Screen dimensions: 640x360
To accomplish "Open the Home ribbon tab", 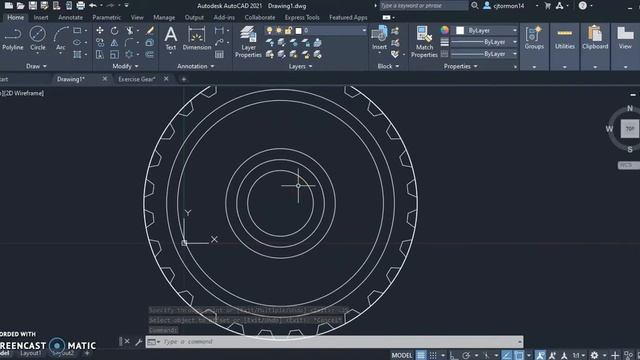I will tap(16, 18).
